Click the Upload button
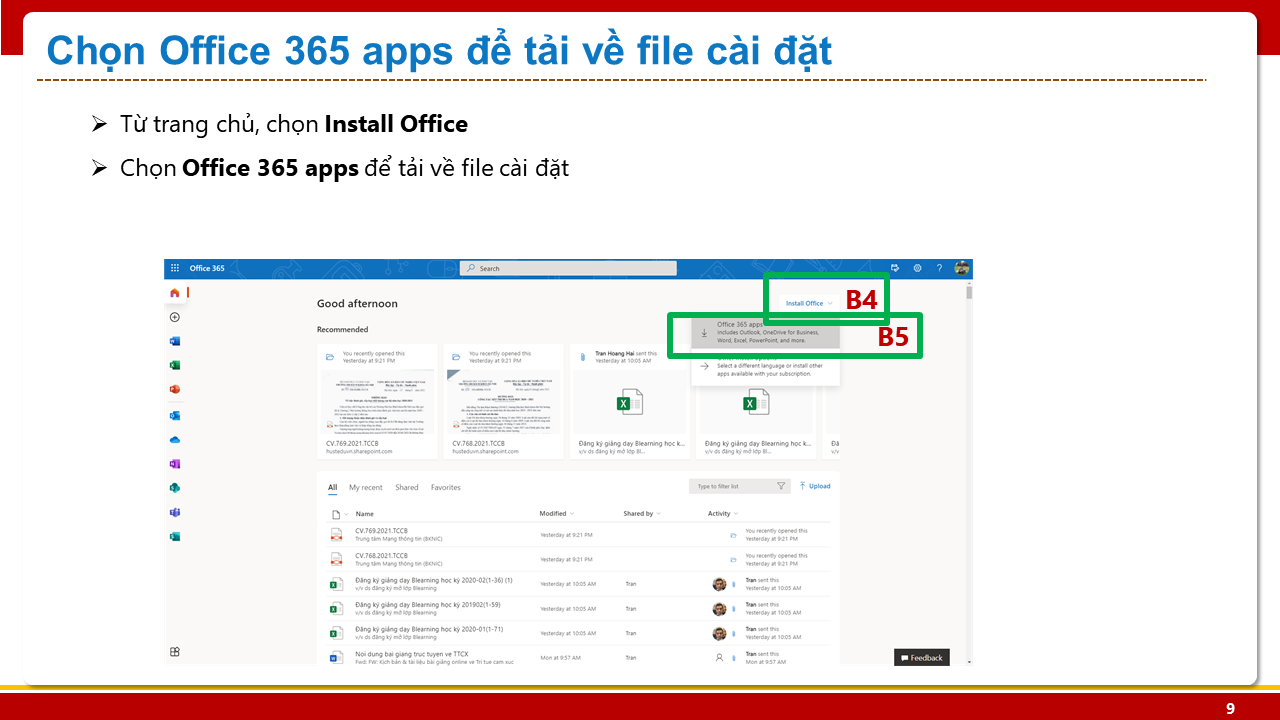1280x720 pixels. point(814,486)
